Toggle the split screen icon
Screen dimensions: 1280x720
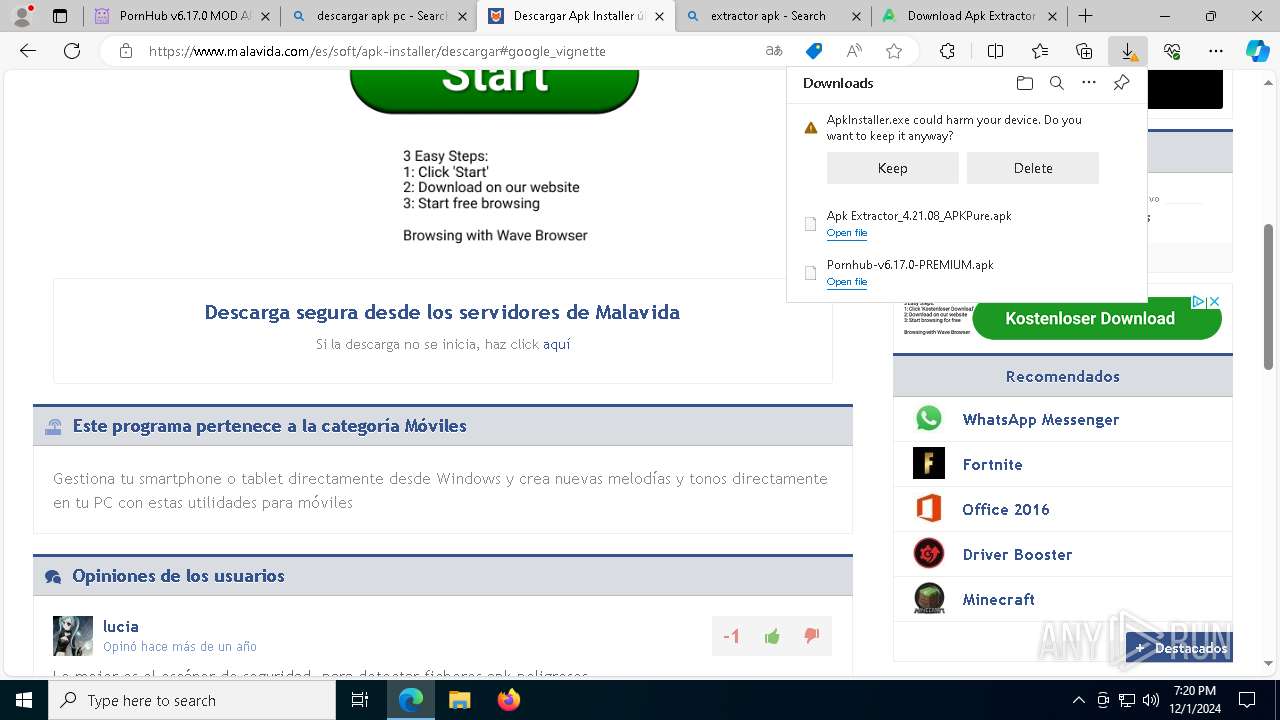(995, 51)
